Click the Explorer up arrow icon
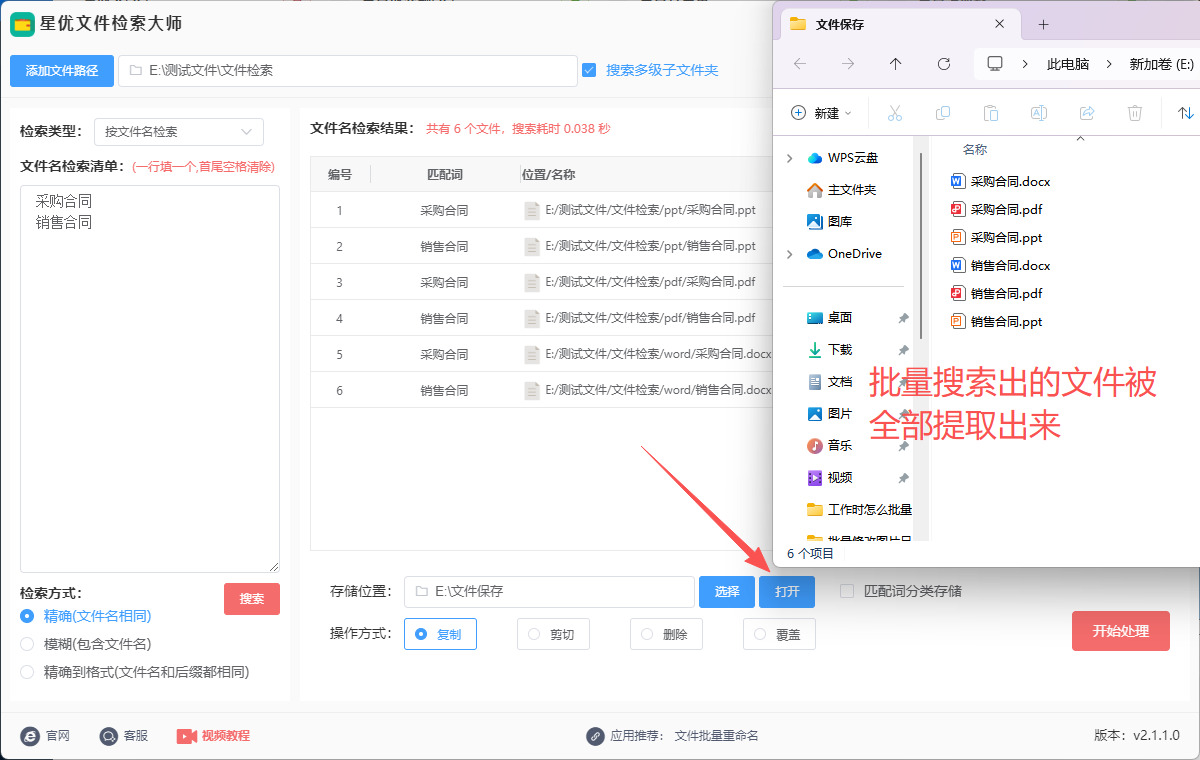 [x=895, y=64]
